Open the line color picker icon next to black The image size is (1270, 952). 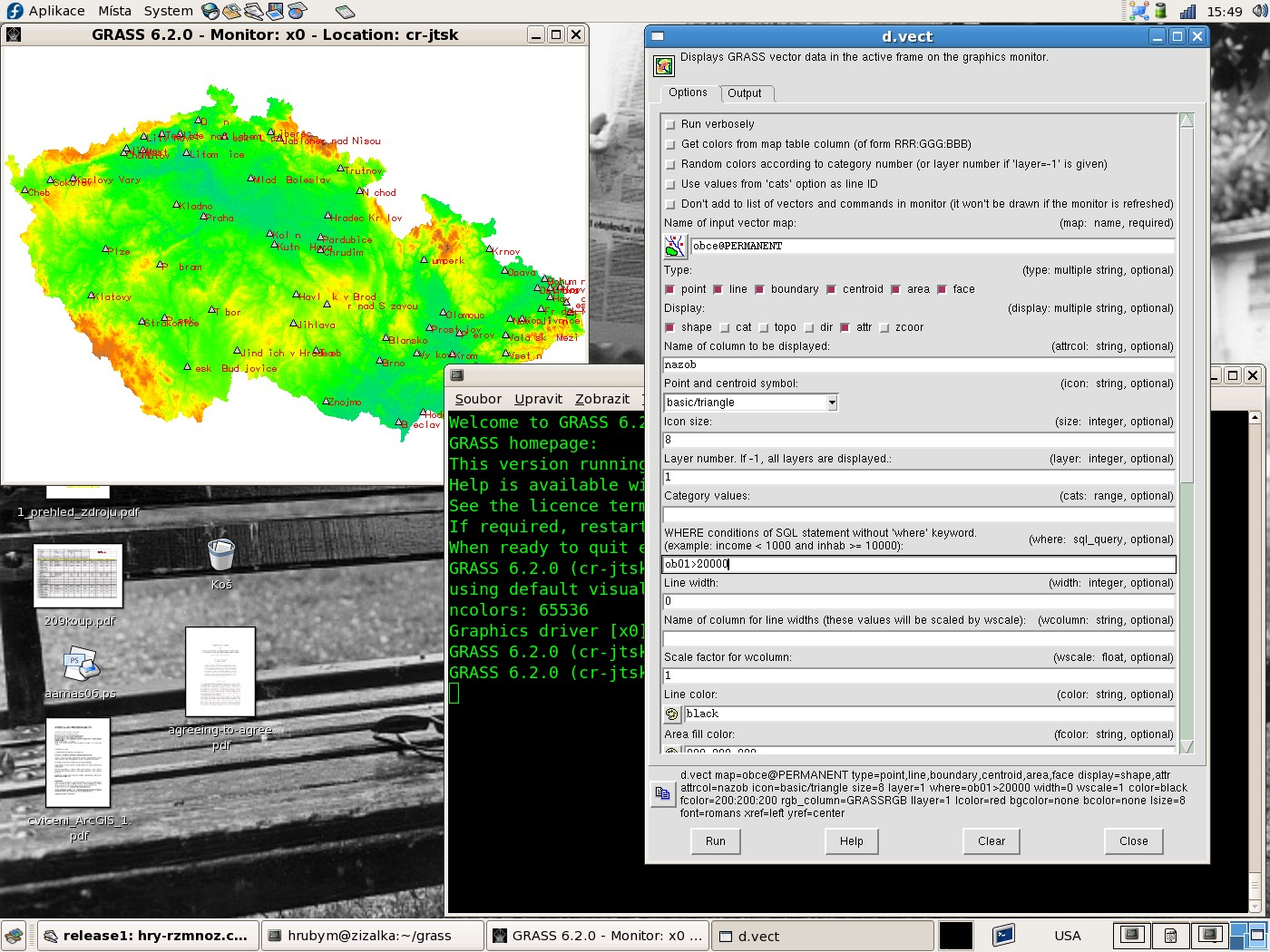[672, 714]
